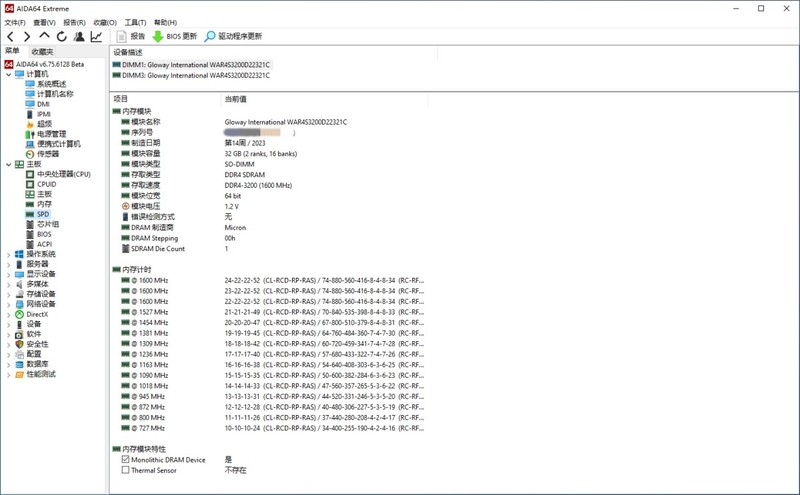Select the 电源管理 icon
This screenshot has width=800, height=495.
pyautogui.click(x=30, y=134)
